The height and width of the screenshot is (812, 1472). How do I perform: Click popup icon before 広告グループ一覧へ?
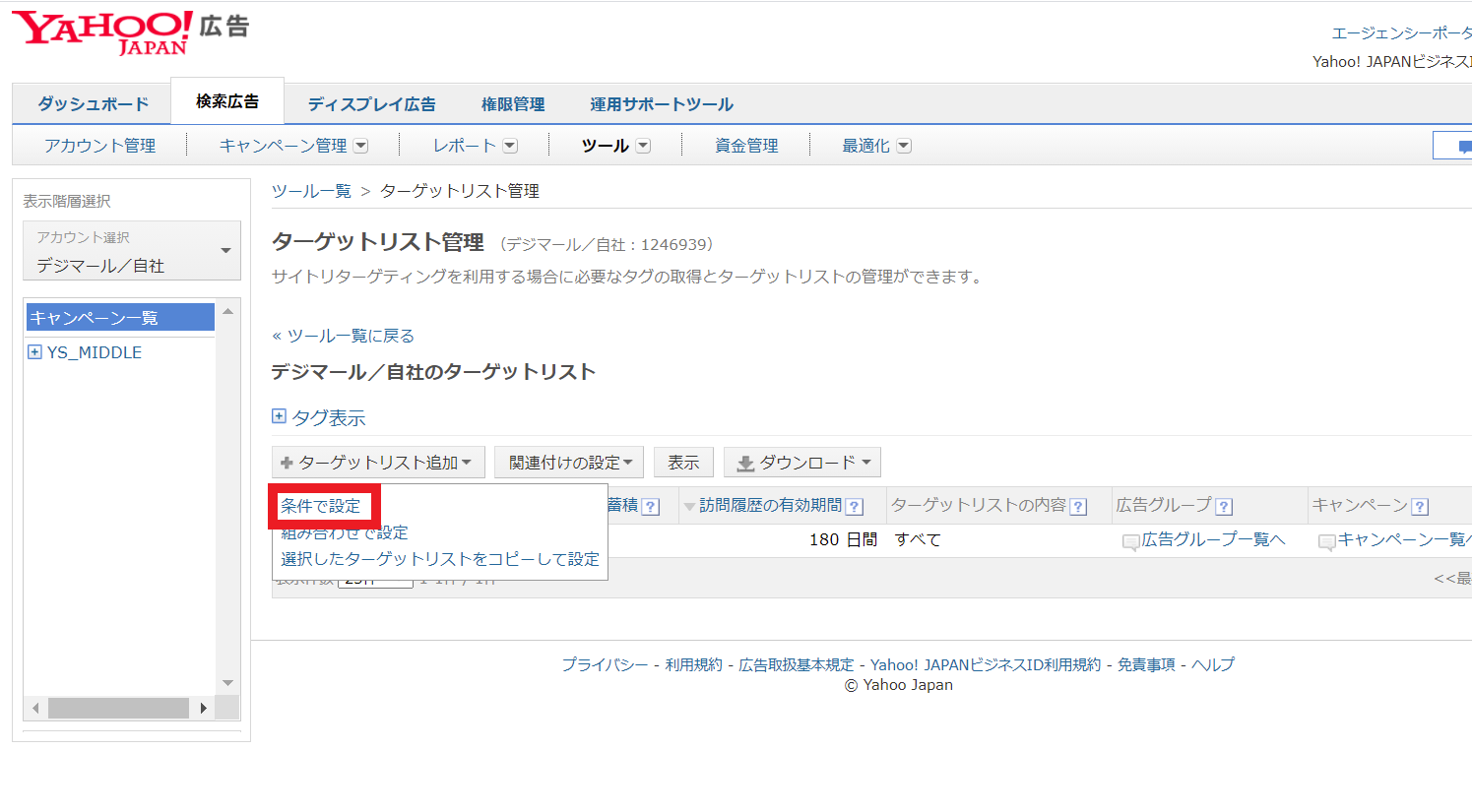1131,541
